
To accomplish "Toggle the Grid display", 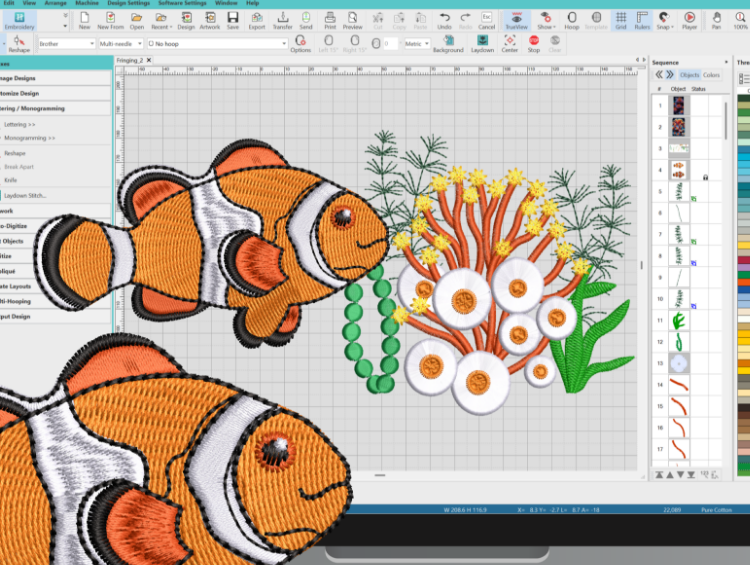I will pyautogui.click(x=621, y=21).
